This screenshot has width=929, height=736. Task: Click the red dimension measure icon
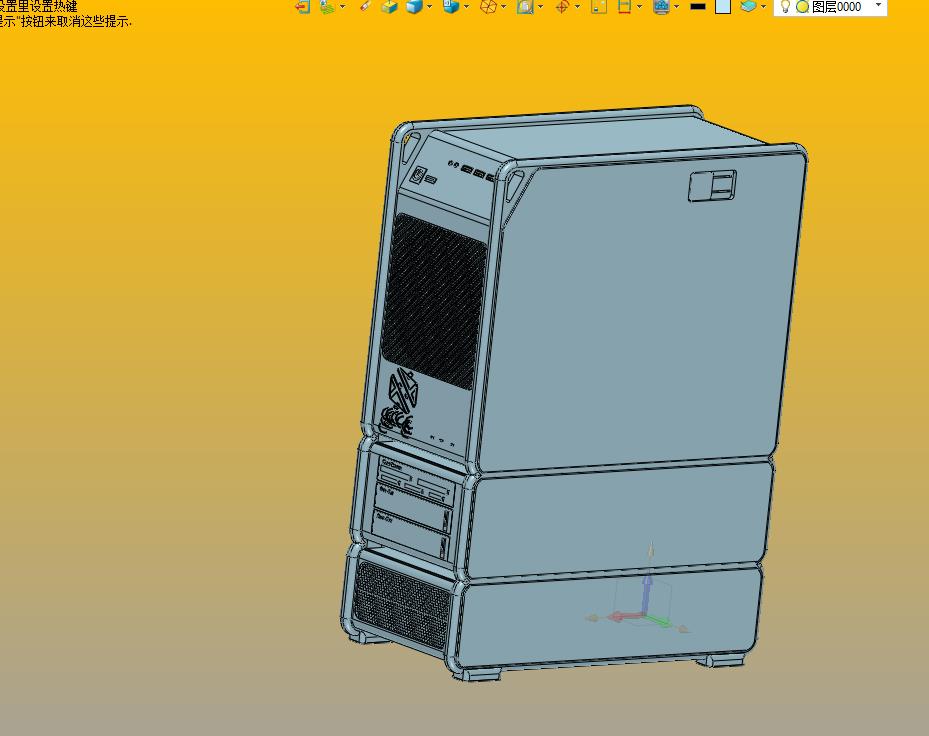point(624,7)
